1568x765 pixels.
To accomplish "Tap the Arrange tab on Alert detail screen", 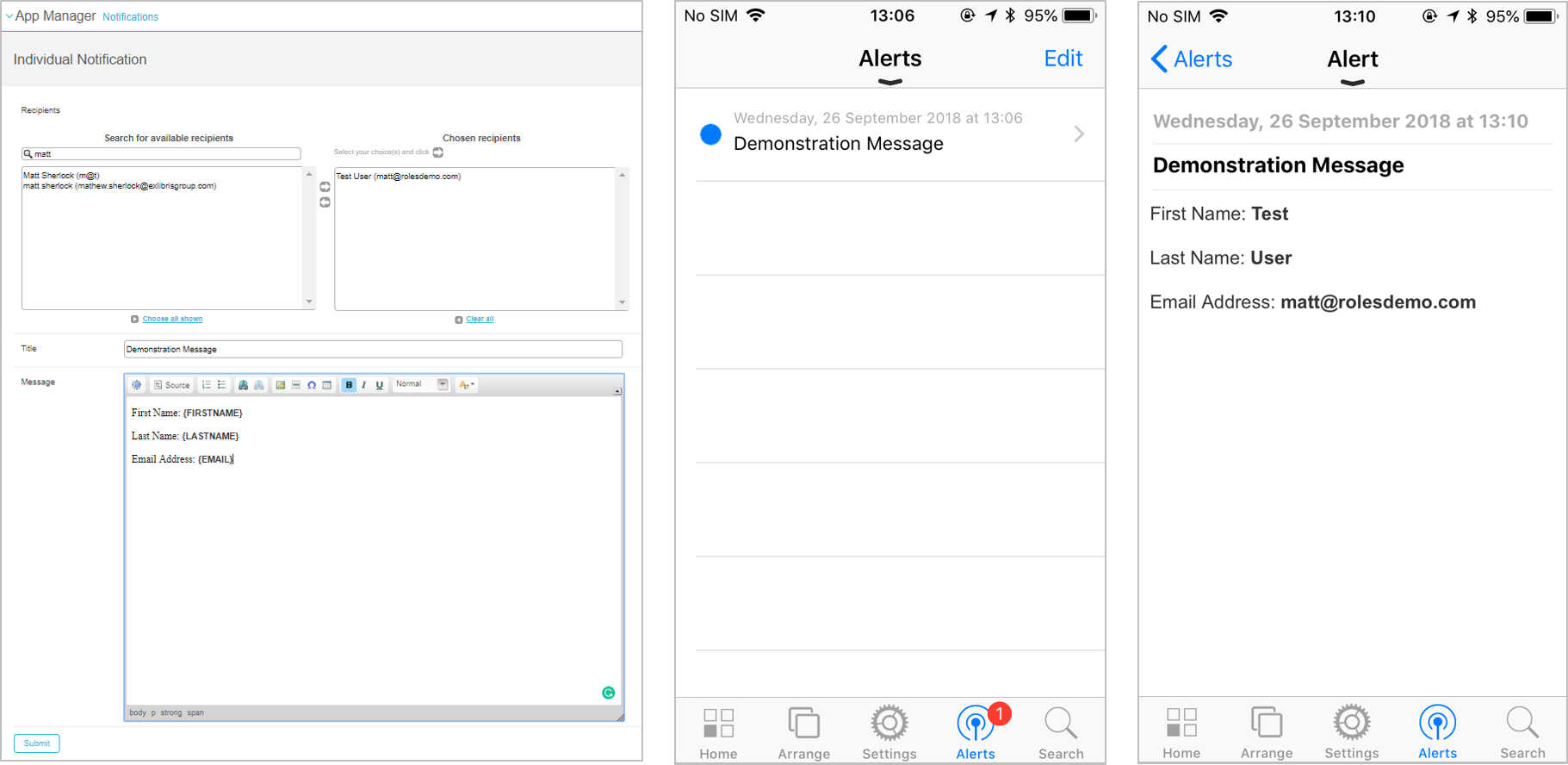I will [x=1267, y=734].
